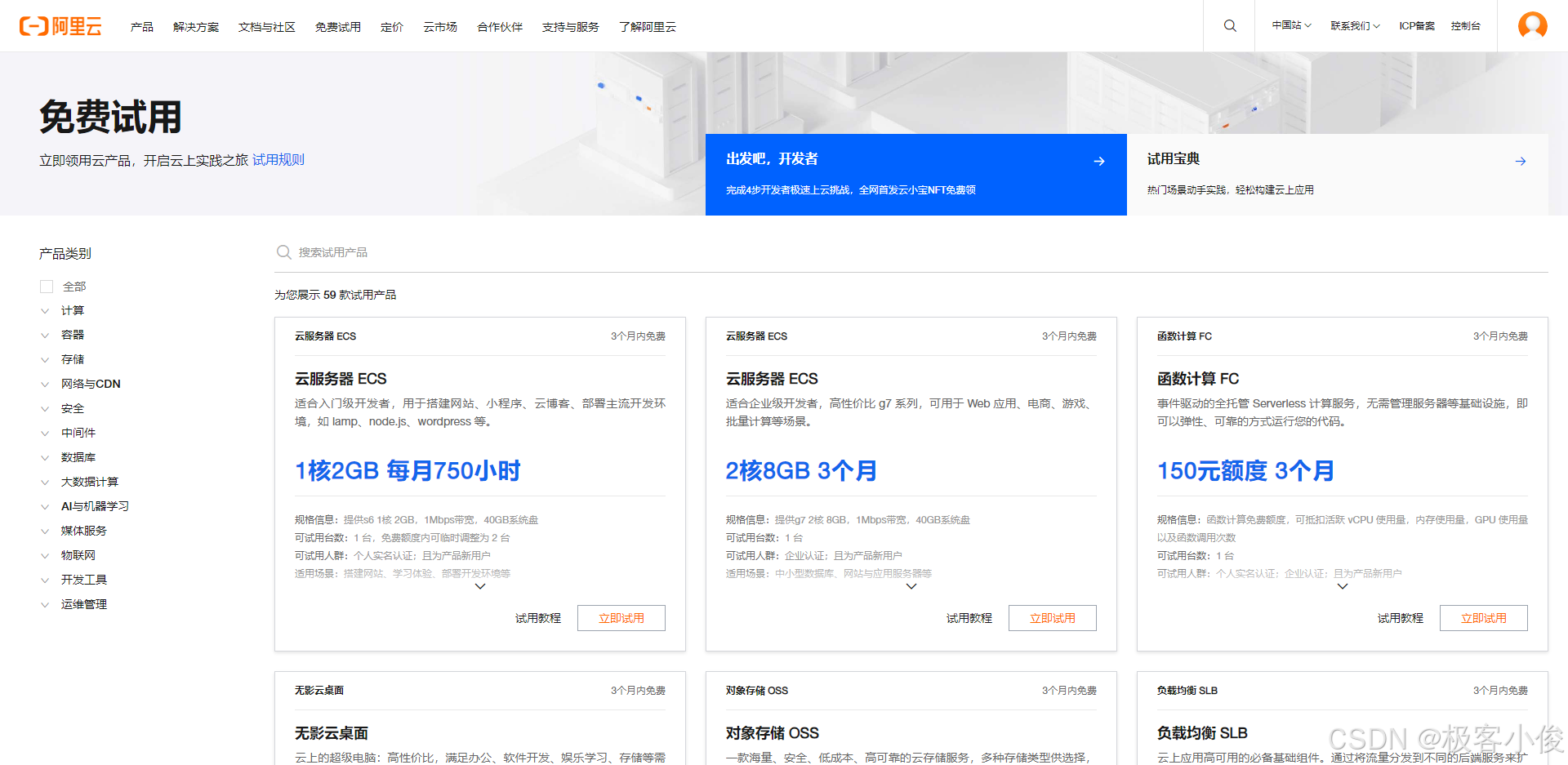Expand the 计算 category
The image size is (1568, 765).
(45, 311)
